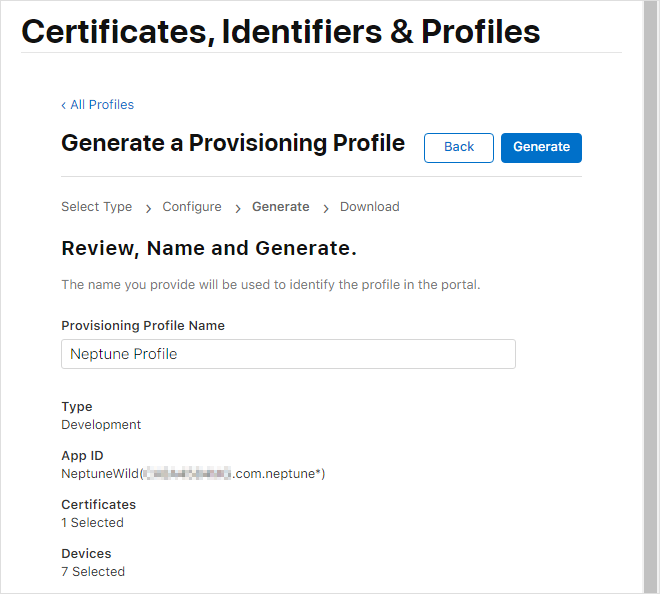Click the 'Generate a Provisioning Profile' heading
Image resolution: width=660 pixels, height=594 pixels.
coord(233,143)
